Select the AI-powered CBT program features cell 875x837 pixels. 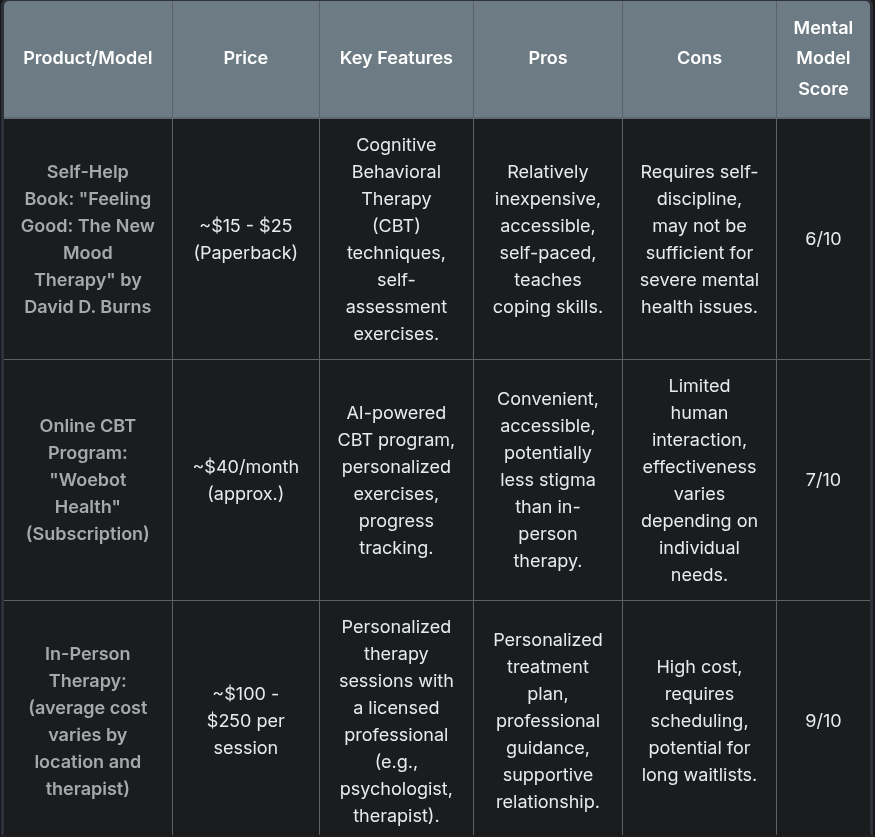click(396, 480)
